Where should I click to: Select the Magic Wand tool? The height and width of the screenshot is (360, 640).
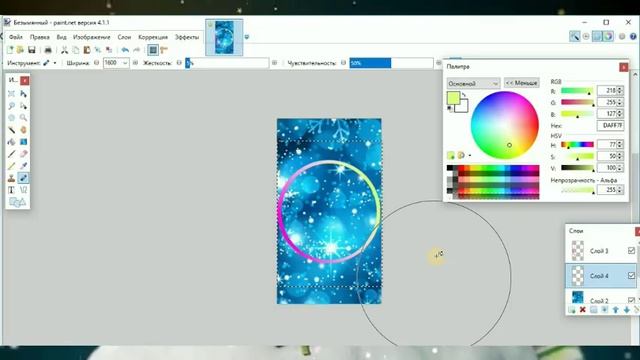[11, 130]
